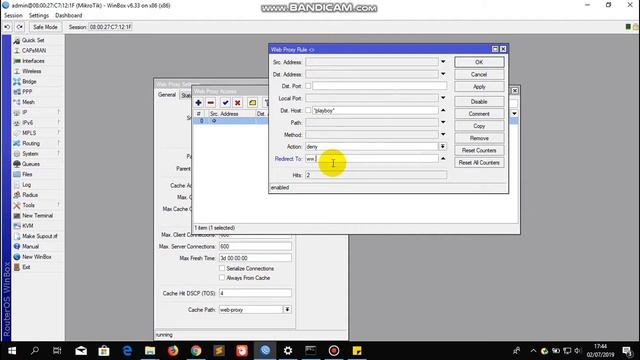640x360 pixels.
Task: Click Make Supout.rif in sidebar
Action: point(39,236)
